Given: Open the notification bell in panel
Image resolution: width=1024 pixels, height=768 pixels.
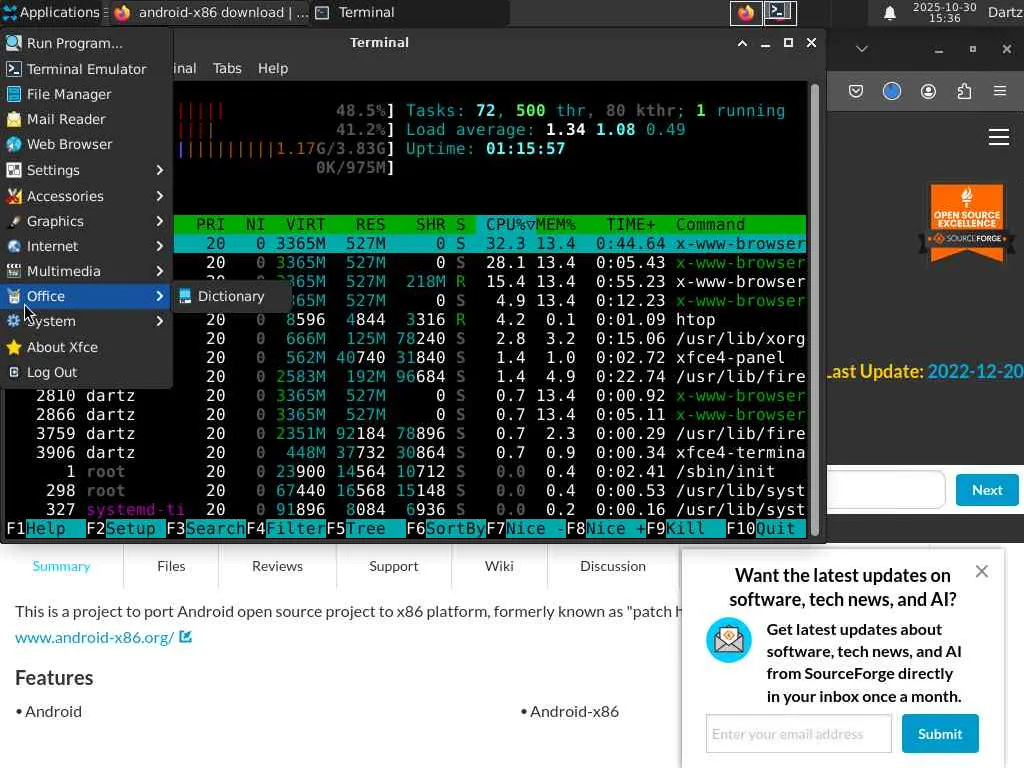Looking at the screenshot, I should [889, 13].
